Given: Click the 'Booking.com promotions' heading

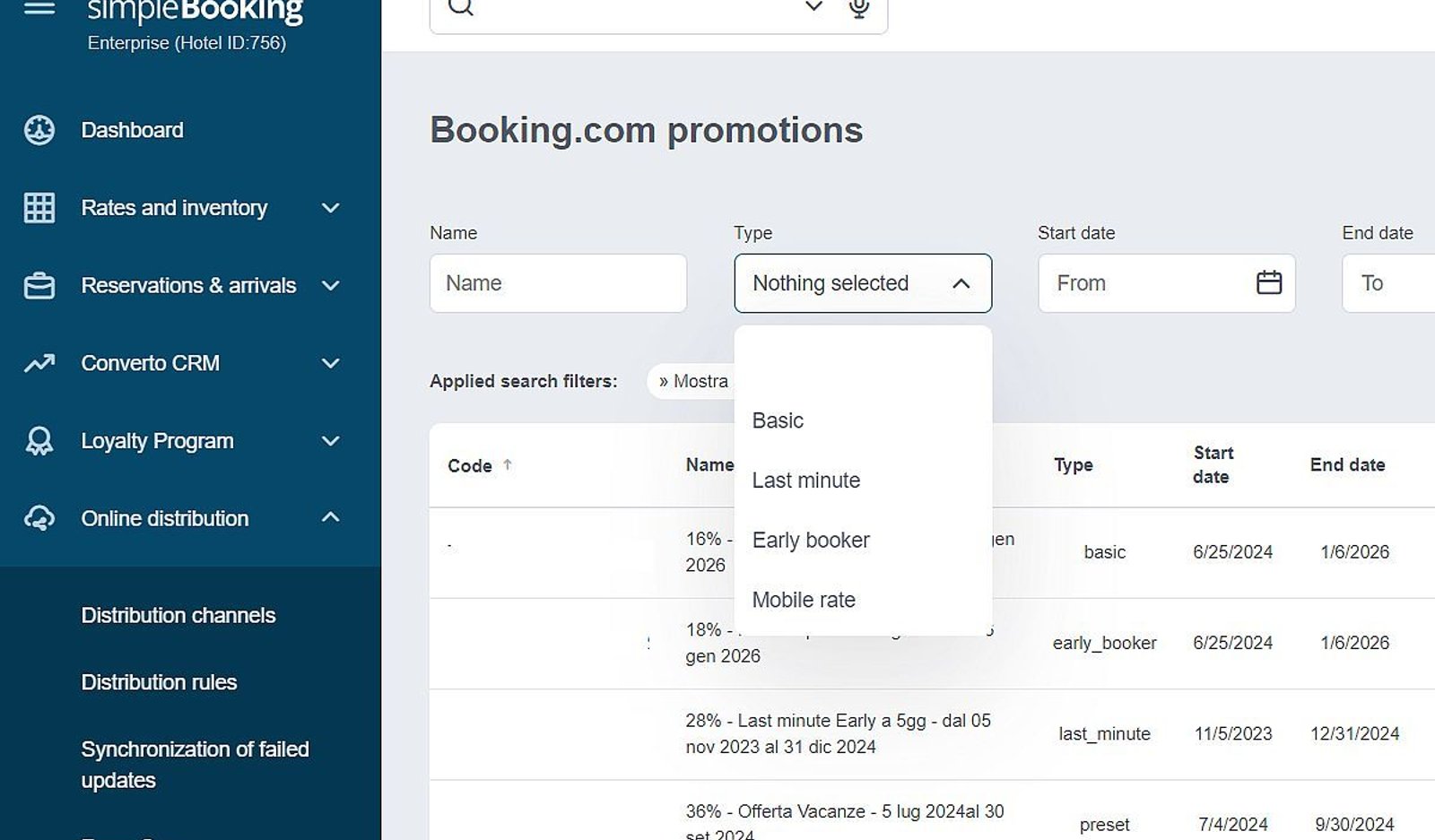Looking at the screenshot, I should (x=647, y=130).
